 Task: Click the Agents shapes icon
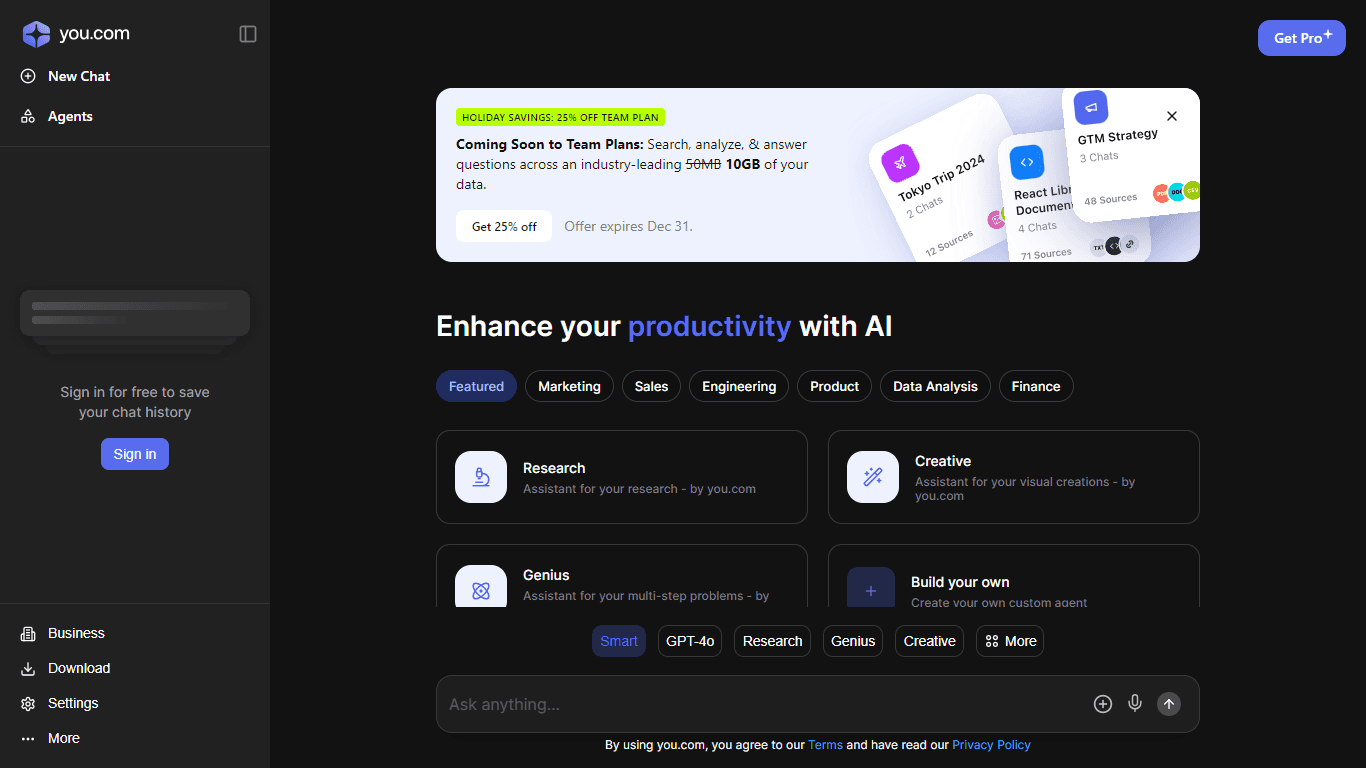[28, 117]
